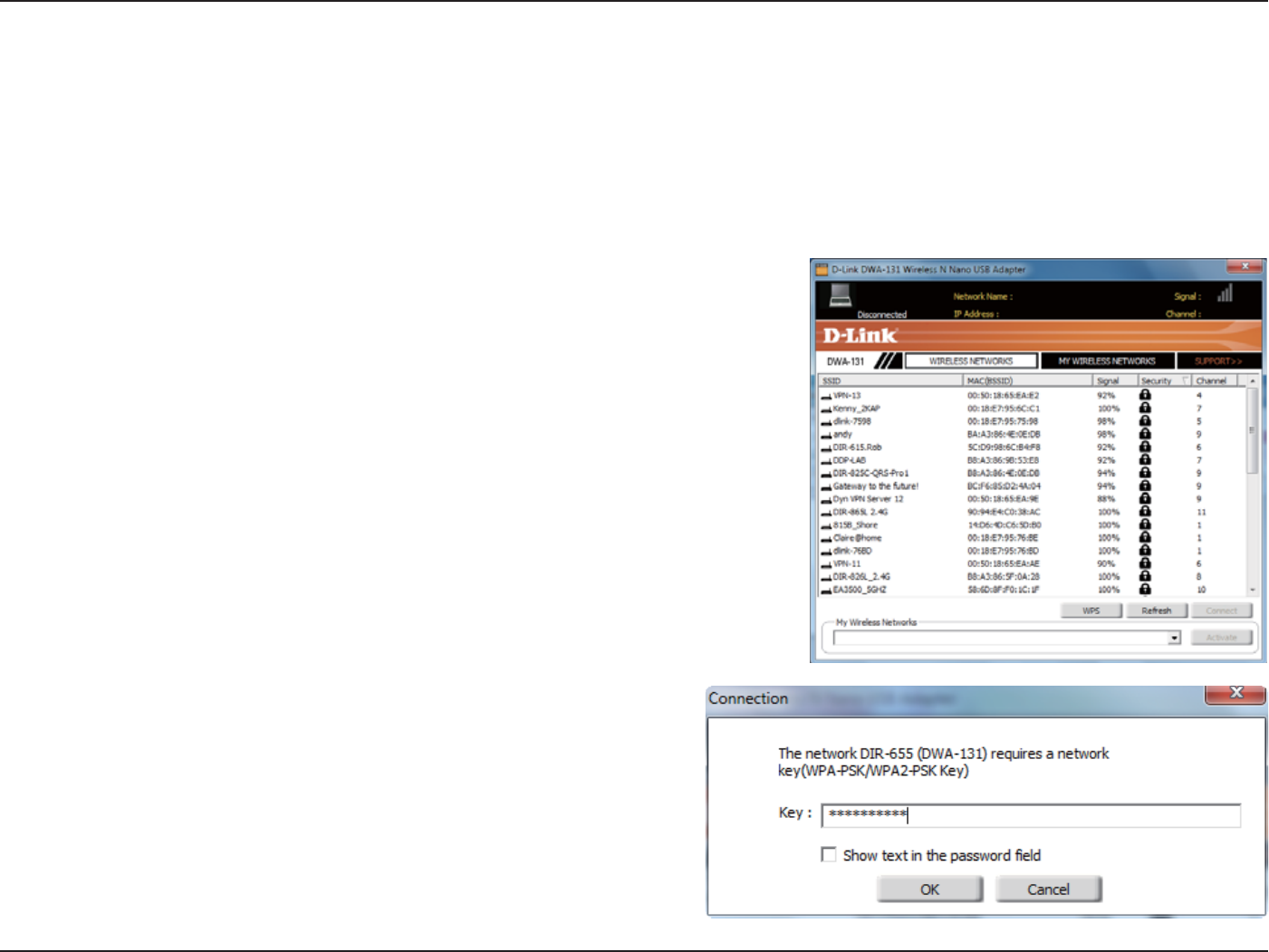The width and height of the screenshot is (1269, 952).
Task: Click the 88% signal value
Action: (1106, 499)
